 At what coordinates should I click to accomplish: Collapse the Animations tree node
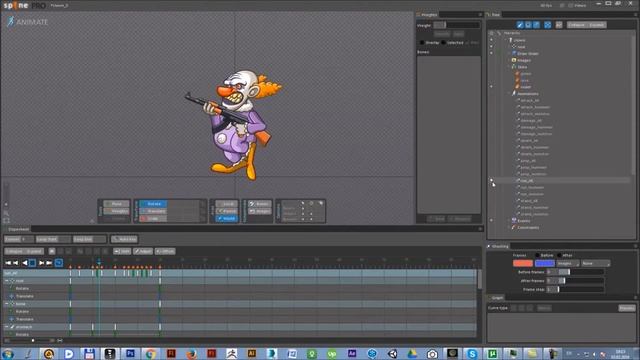pyautogui.click(x=509, y=94)
